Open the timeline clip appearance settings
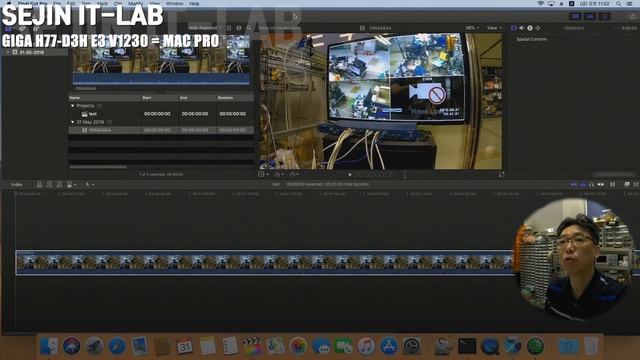Screen dimensions: 640x360 [x=613, y=184]
